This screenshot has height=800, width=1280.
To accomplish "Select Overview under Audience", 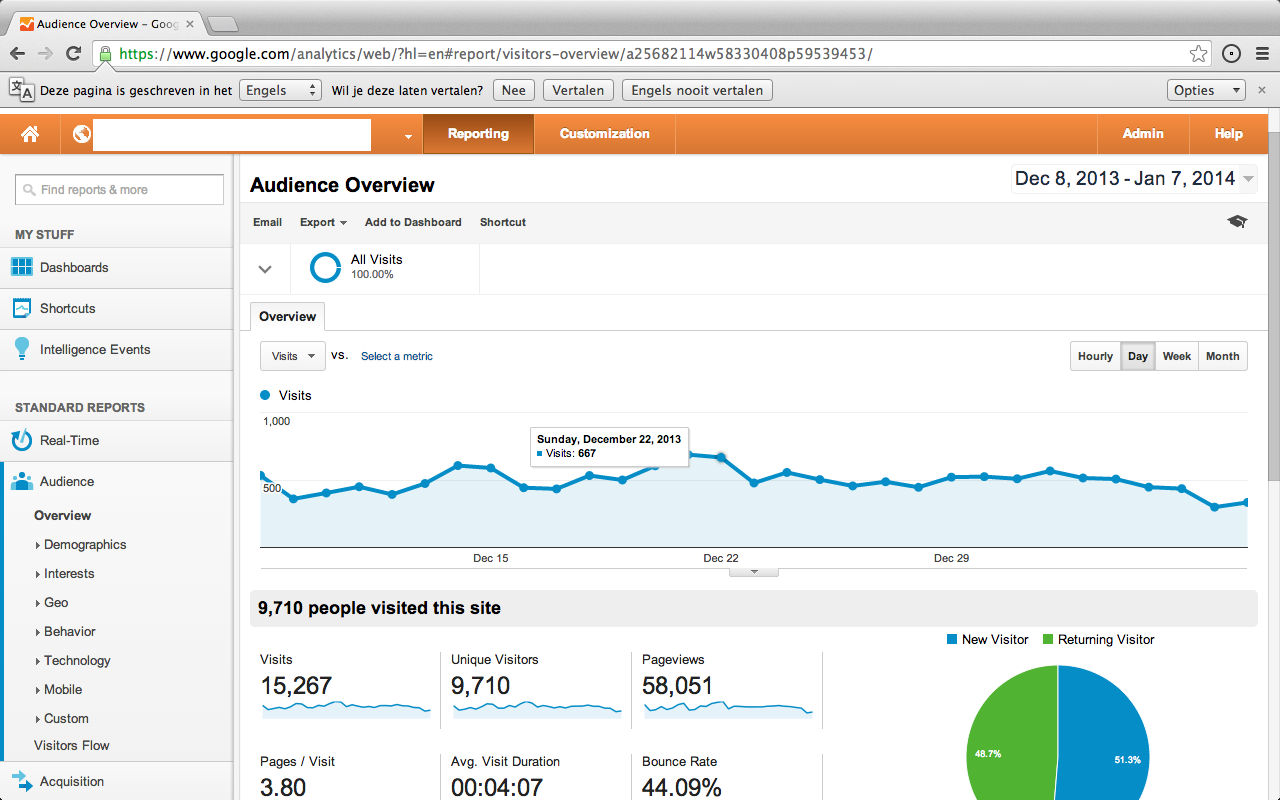I will click(63, 515).
